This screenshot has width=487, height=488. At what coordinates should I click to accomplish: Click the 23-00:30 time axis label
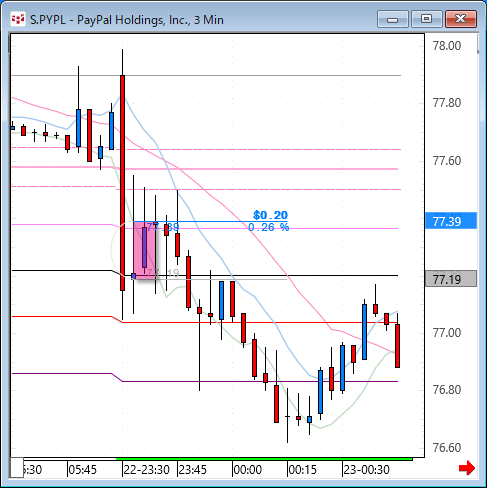tap(366, 470)
